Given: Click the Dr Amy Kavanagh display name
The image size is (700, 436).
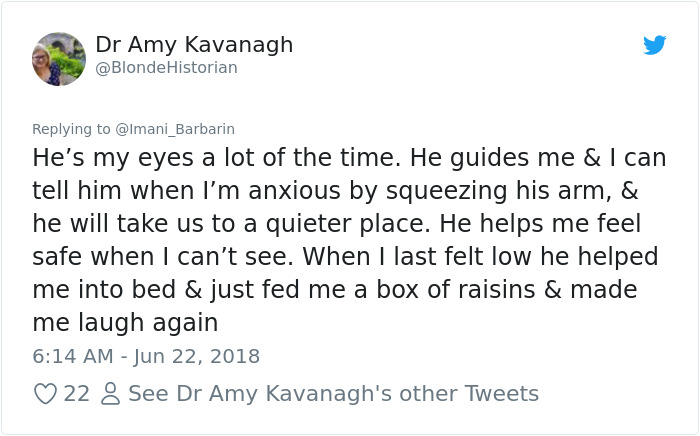Looking at the screenshot, I should click(x=194, y=45).
